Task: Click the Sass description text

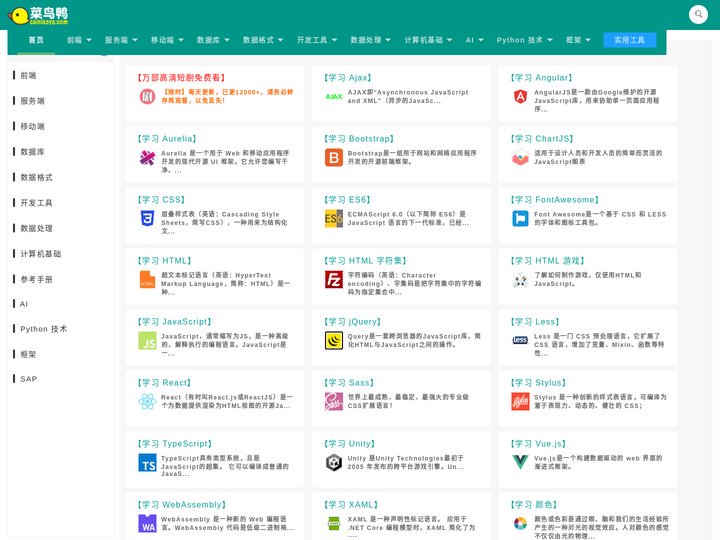Action: pos(408,401)
